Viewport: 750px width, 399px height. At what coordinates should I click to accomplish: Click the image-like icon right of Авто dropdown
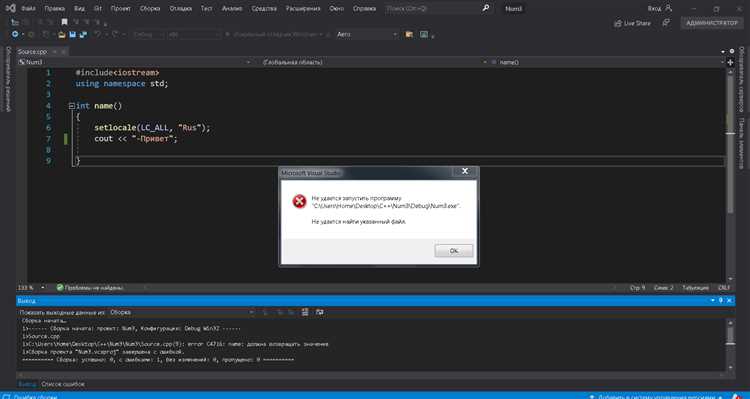424,34
